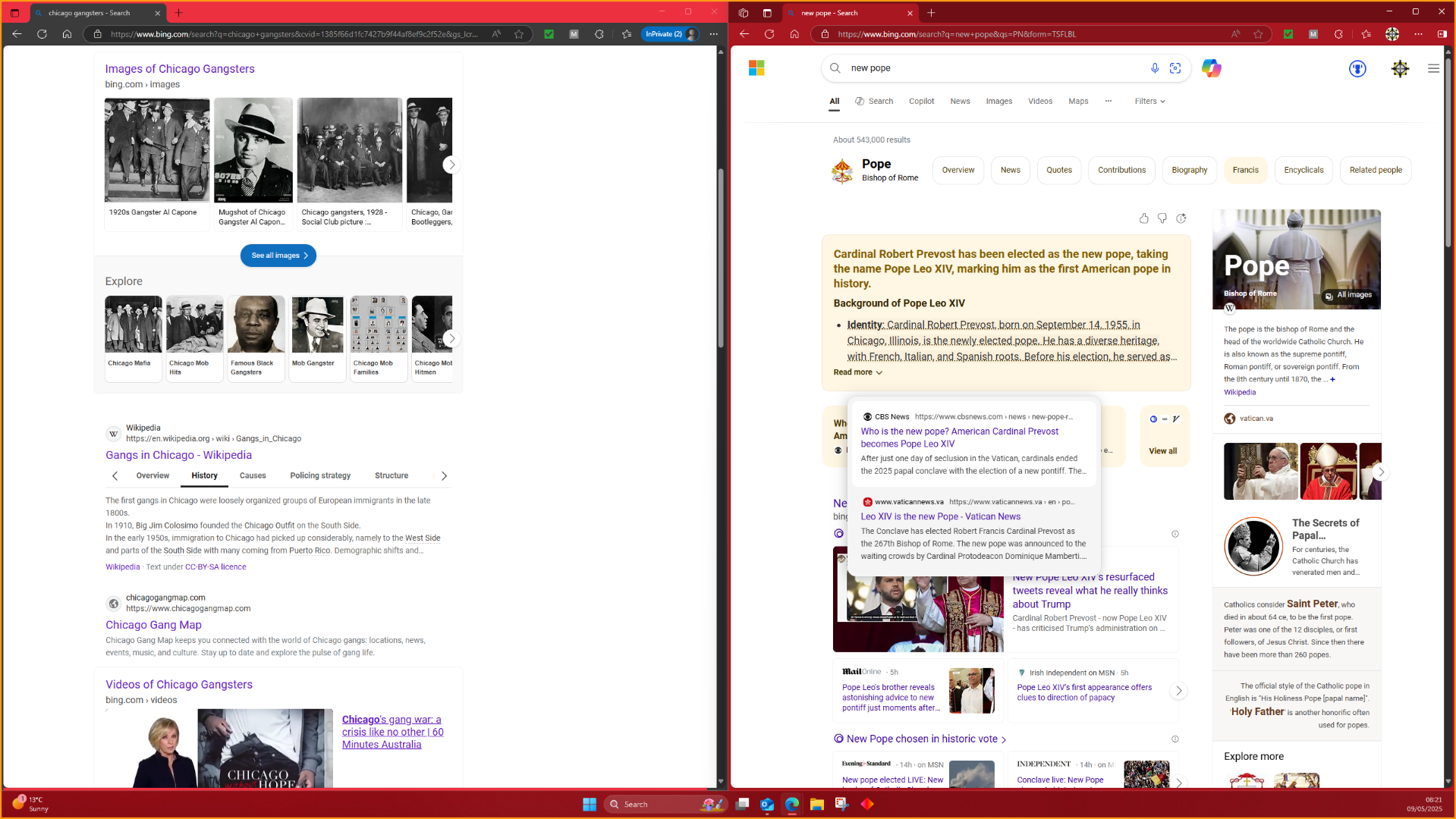Click See all images button
This screenshot has width=1456, height=819.
coord(278,256)
